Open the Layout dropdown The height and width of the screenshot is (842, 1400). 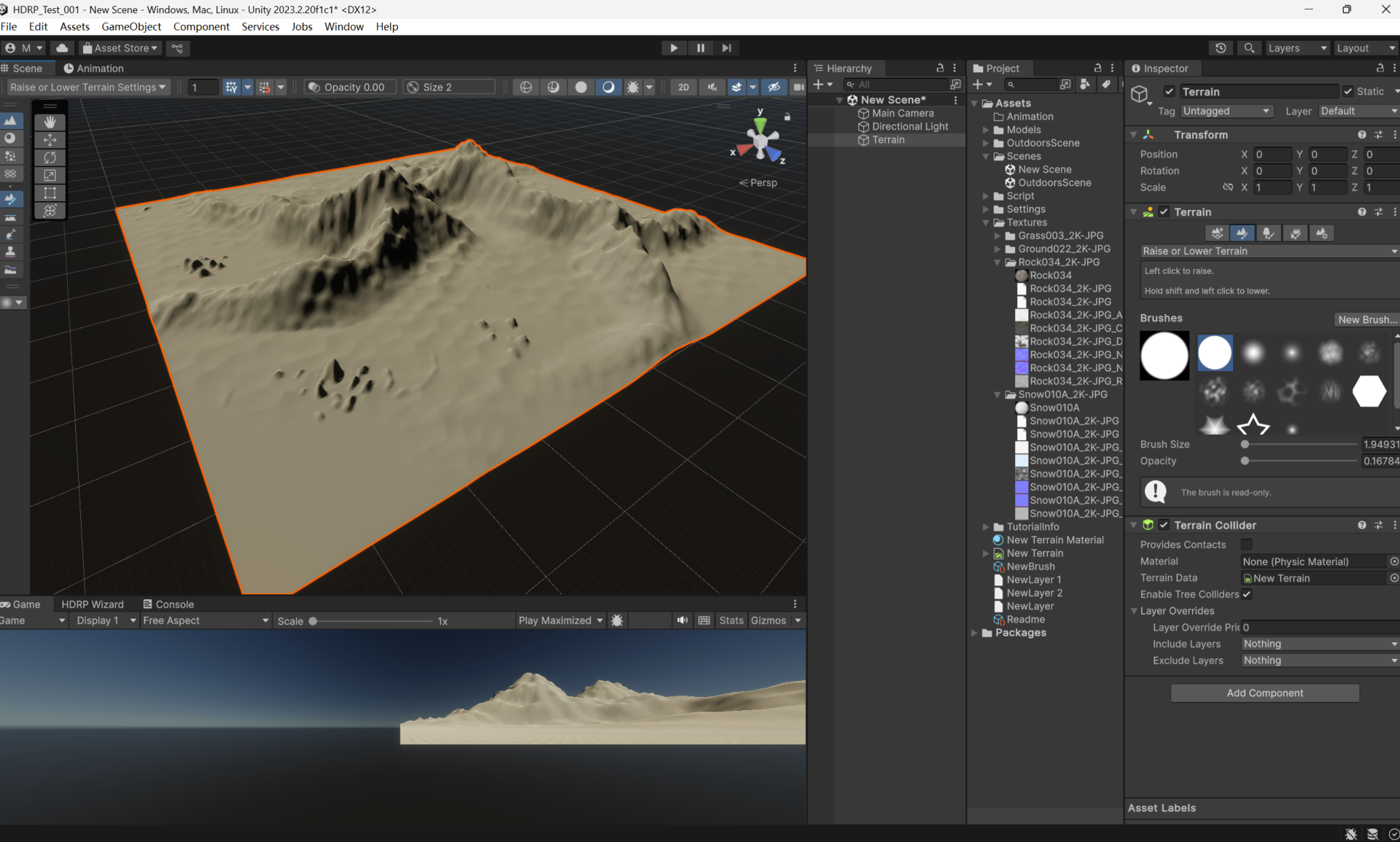pyautogui.click(x=1365, y=48)
